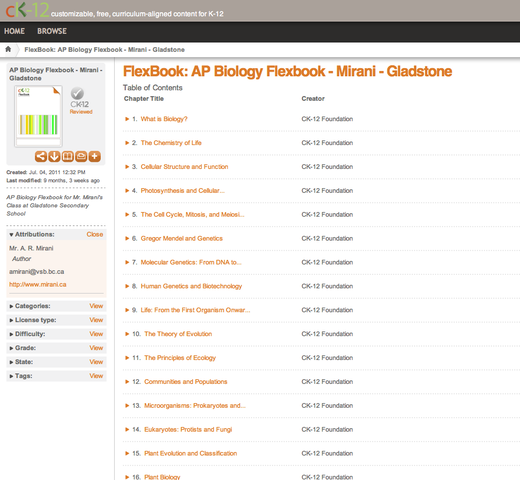520x480 pixels.
Task: Expand chapter 2 triangle for Chemistry of Life
Action: point(127,143)
